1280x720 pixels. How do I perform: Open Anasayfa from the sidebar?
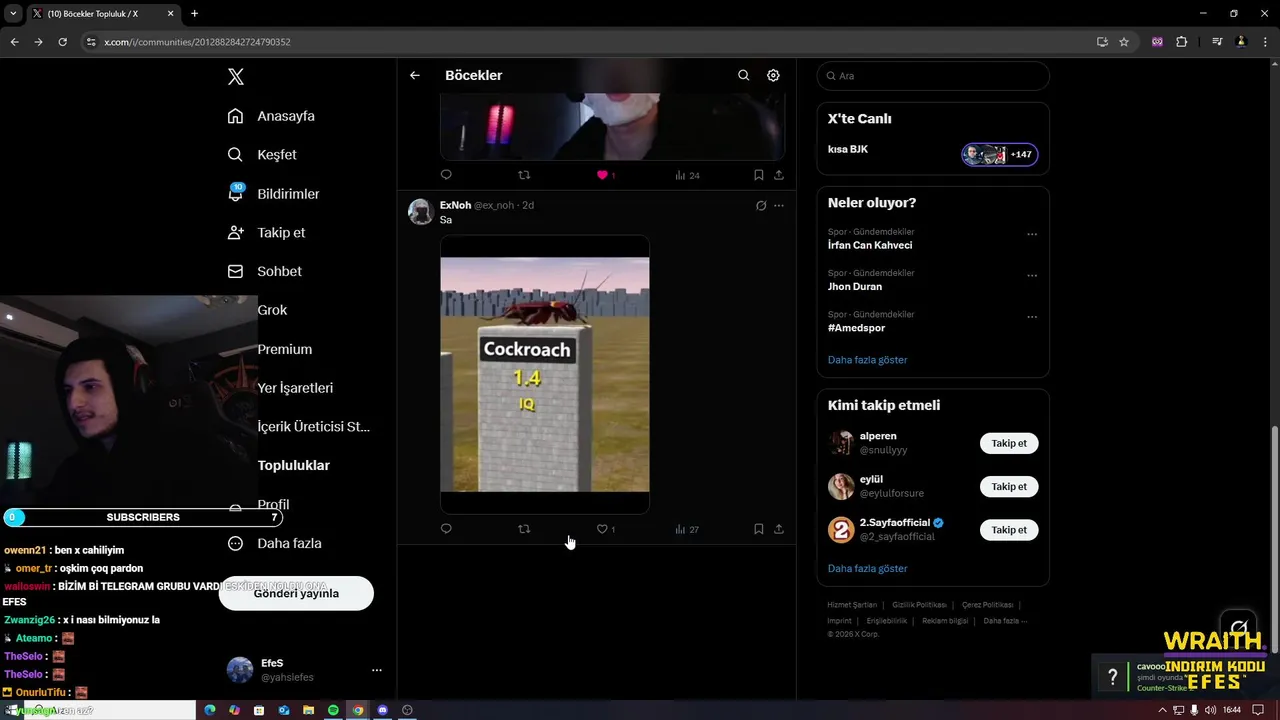pos(271,116)
